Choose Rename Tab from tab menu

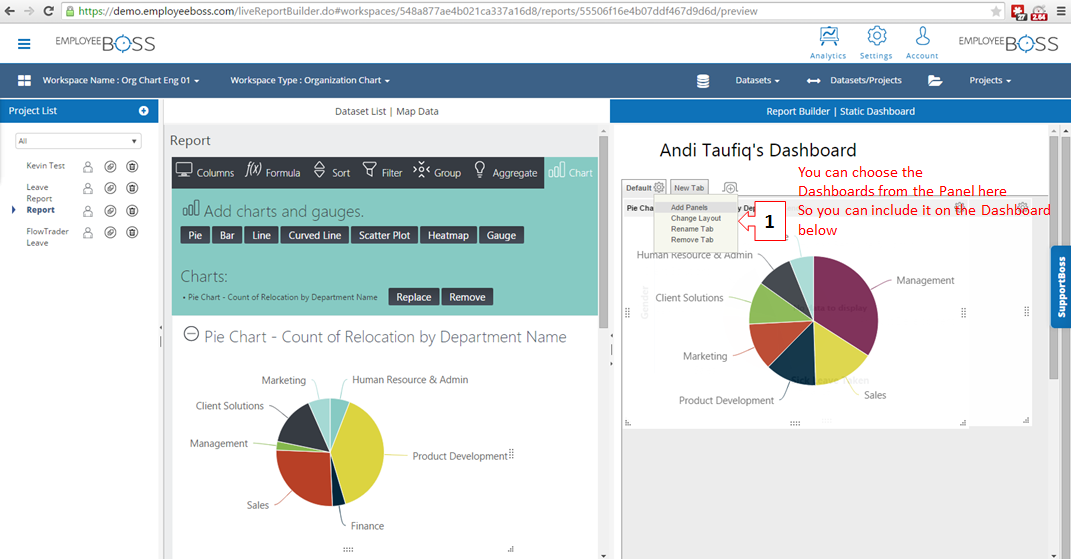pyautogui.click(x=692, y=229)
